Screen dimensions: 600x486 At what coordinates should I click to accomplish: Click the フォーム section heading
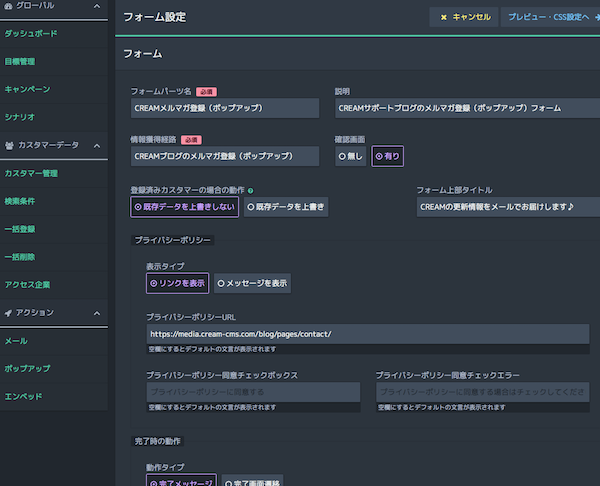coord(143,54)
